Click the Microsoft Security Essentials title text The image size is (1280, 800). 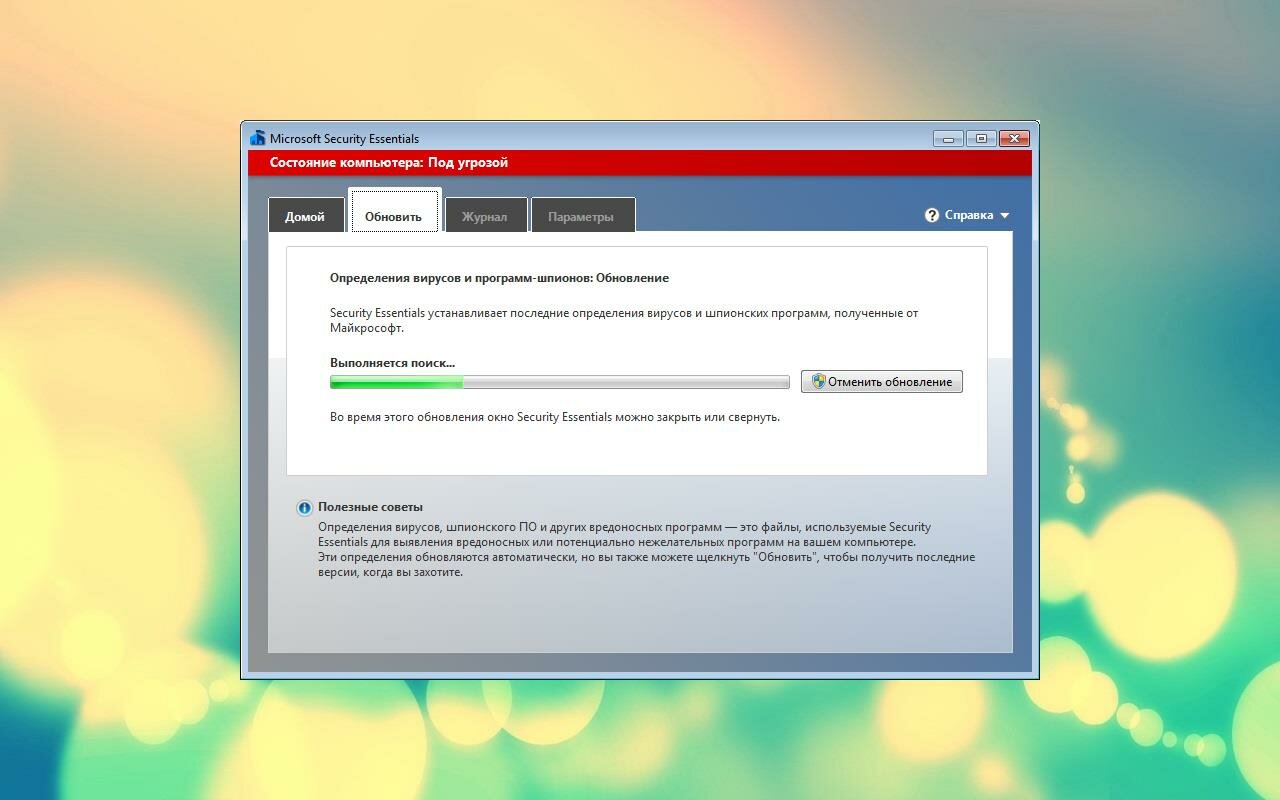coord(344,139)
